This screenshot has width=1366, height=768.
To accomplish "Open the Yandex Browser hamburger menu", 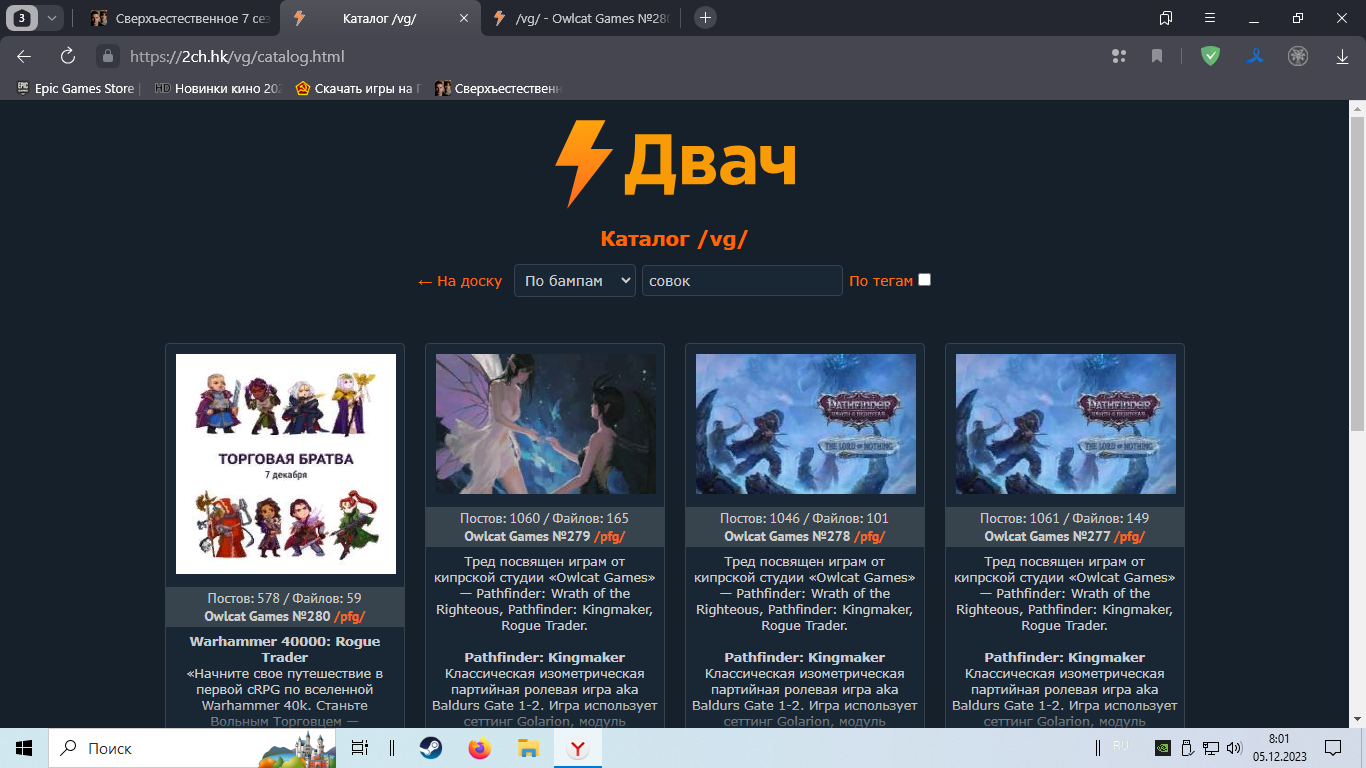I will tap(1210, 18).
